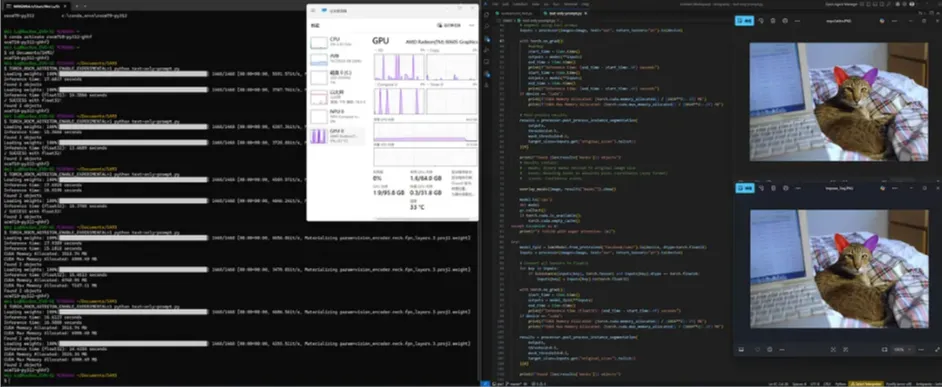Viewport: 942px width, 387px height.
Task: Open the Compute 0 engine graph dropdown
Action: (x=386, y=85)
